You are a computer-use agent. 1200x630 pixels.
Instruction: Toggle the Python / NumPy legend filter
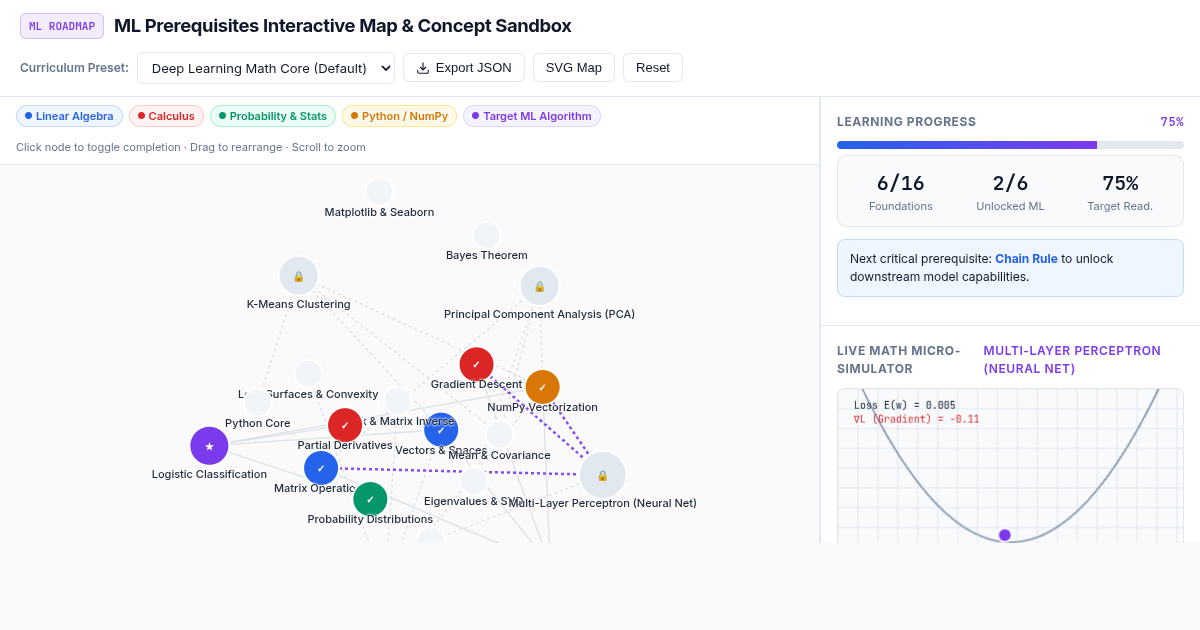399,116
